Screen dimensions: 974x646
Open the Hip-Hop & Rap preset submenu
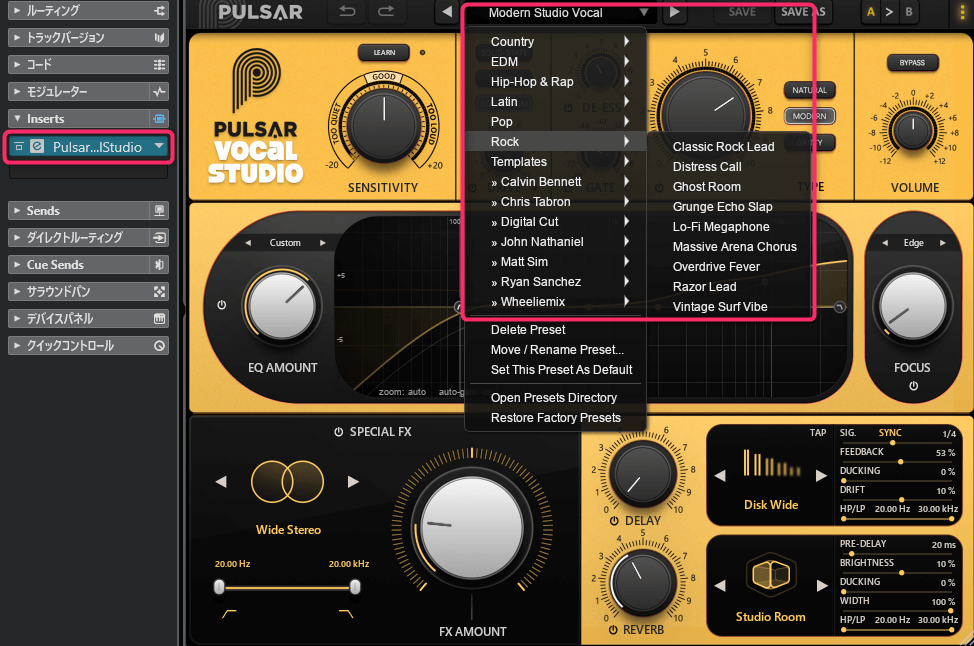coord(555,81)
